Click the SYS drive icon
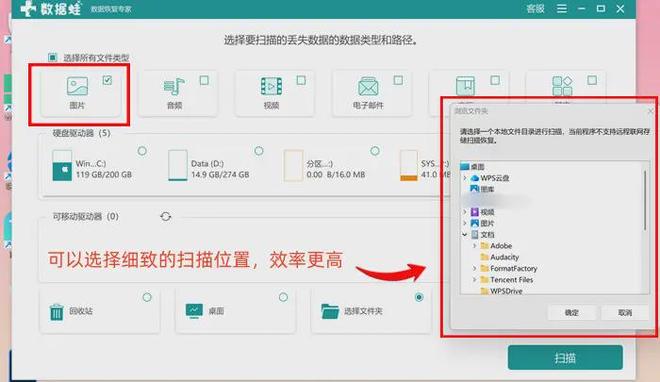This screenshot has width=660, height=382. pyautogui.click(x=409, y=166)
